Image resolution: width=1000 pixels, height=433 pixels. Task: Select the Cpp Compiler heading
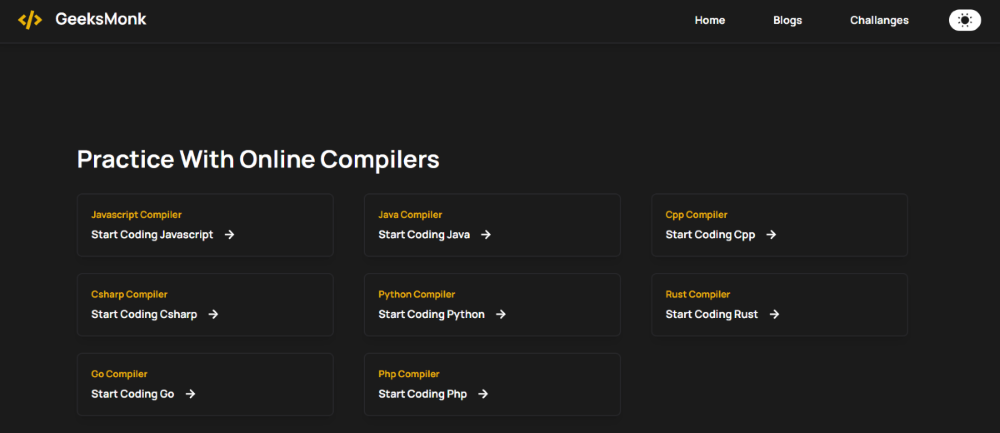coord(696,215)
